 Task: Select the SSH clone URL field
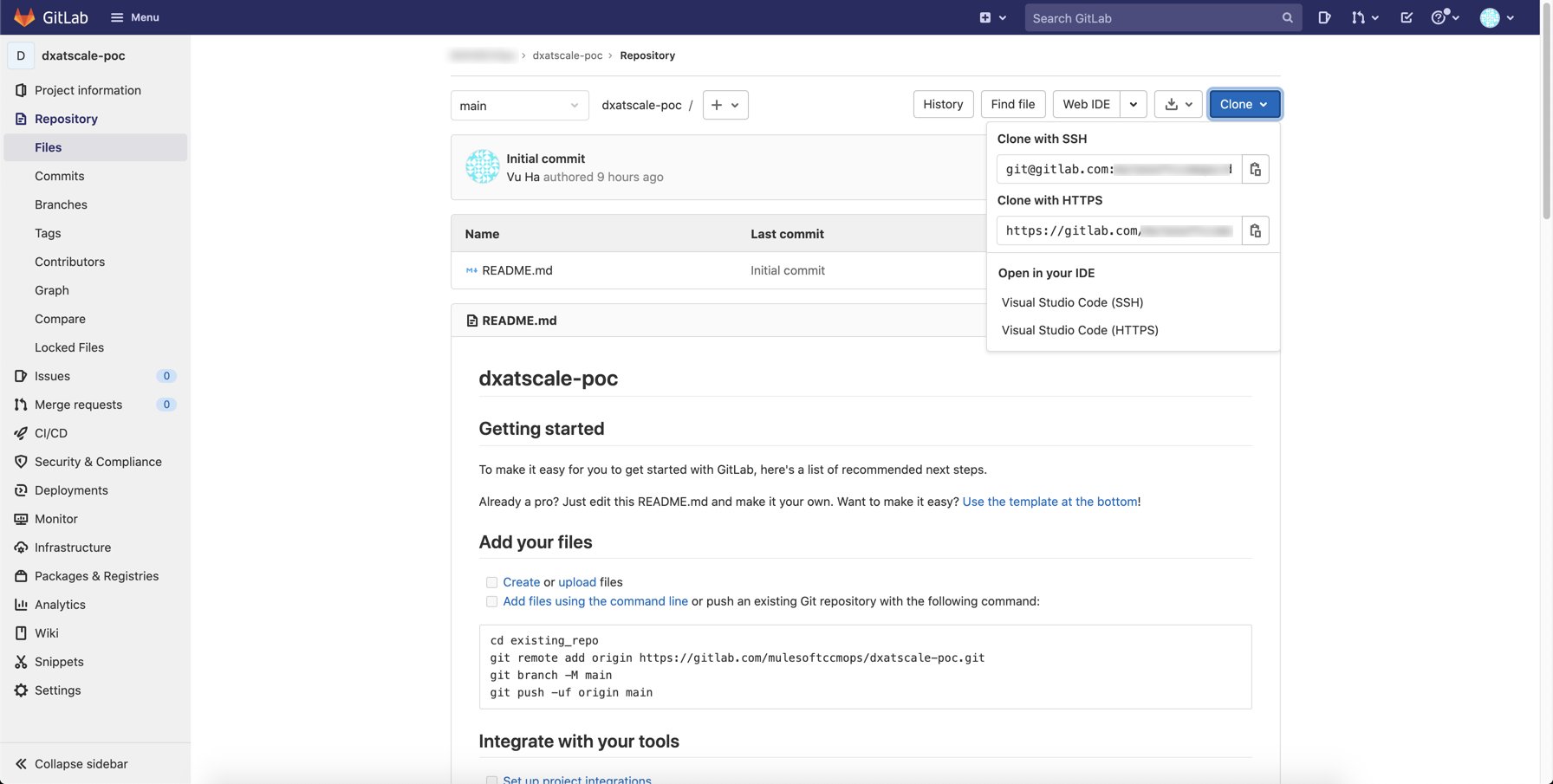[1119, 169]
